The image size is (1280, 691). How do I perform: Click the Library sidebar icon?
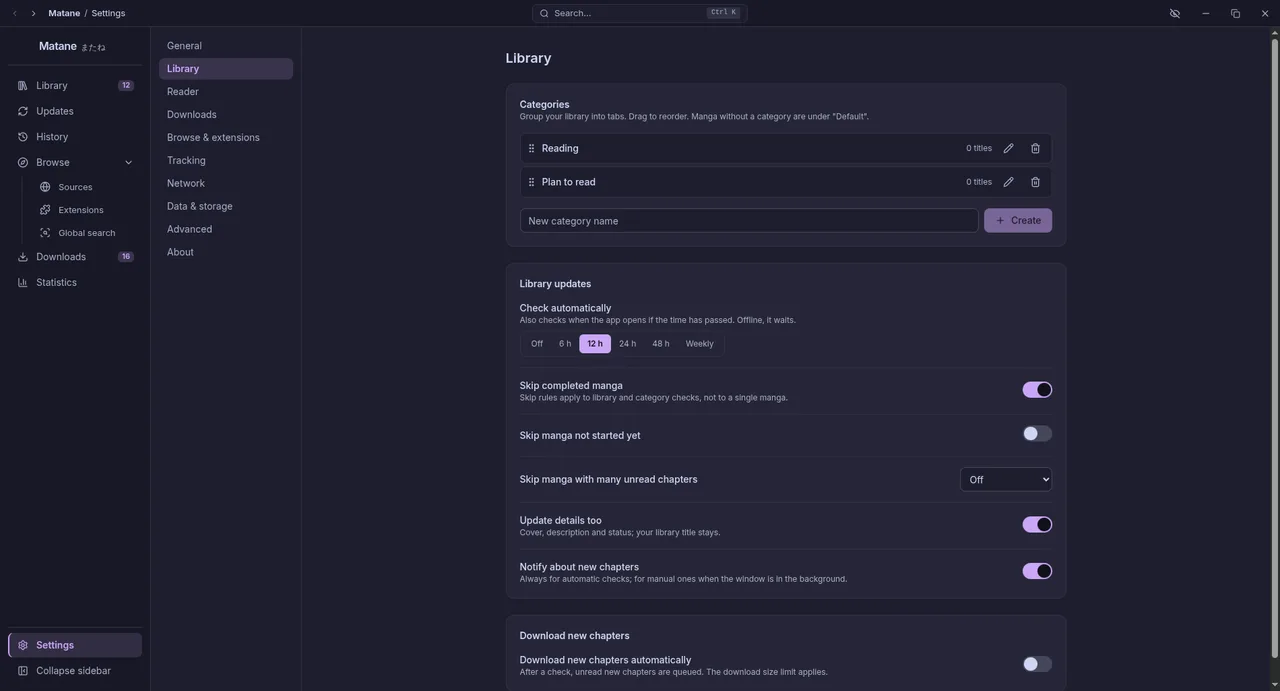23,86
